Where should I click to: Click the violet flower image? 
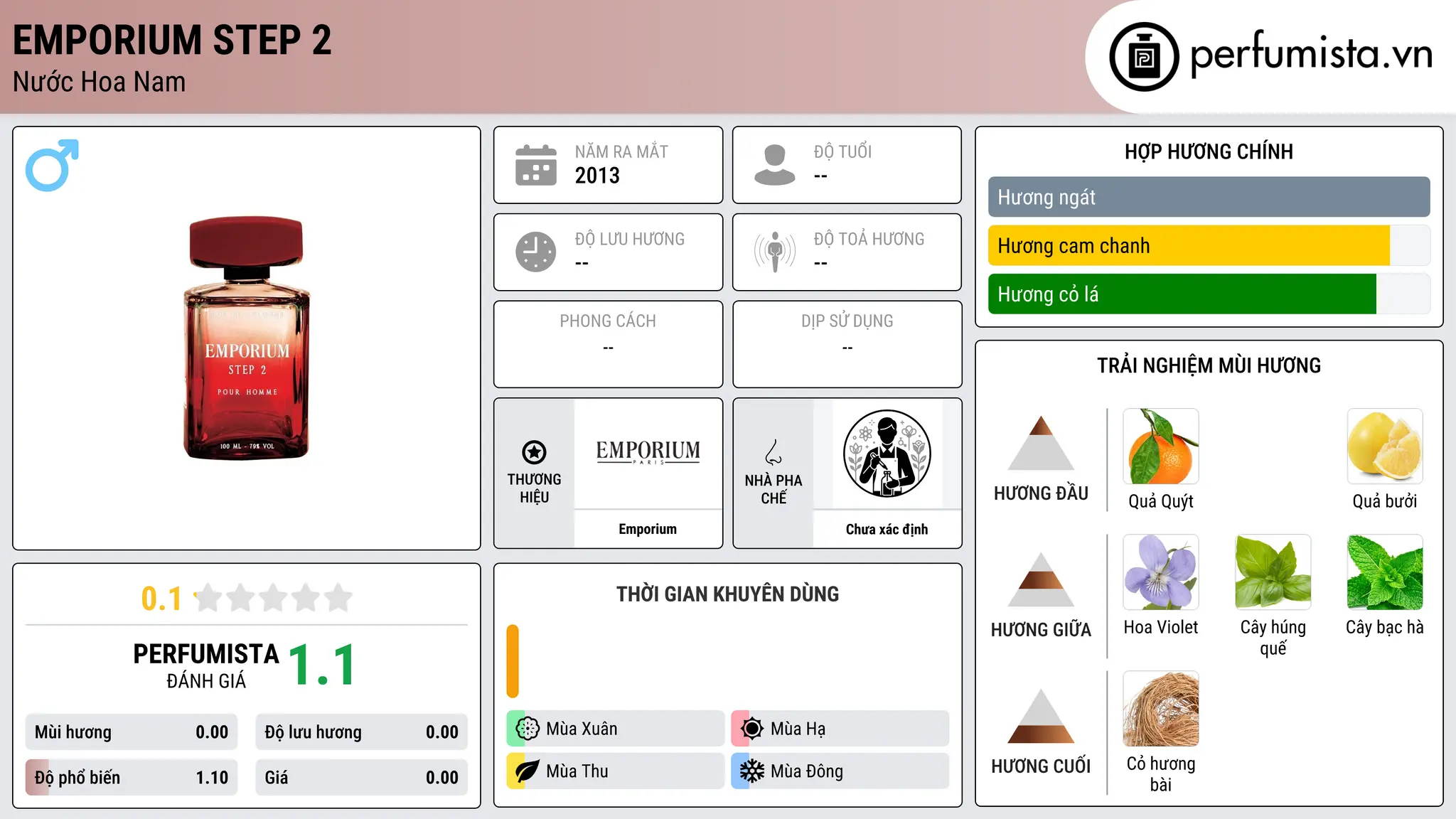point(1161,572)
